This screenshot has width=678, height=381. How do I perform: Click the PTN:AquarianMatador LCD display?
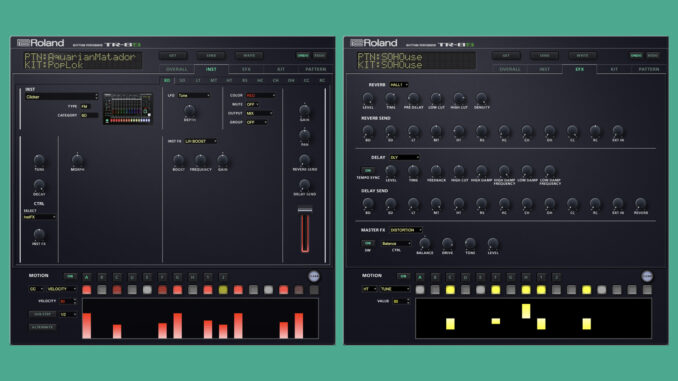pyautogui.click(x=82, y=61)
